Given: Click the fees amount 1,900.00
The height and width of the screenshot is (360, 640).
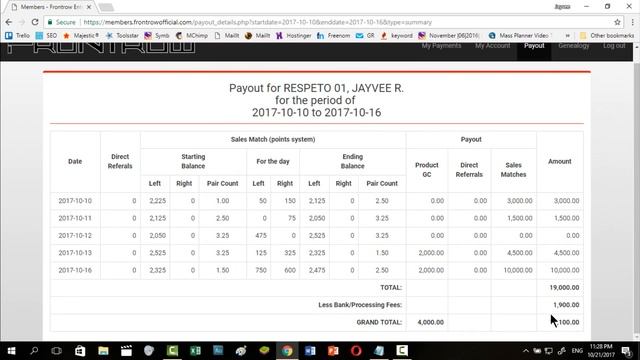Looking at the screenshot, I should pos(566,305).
